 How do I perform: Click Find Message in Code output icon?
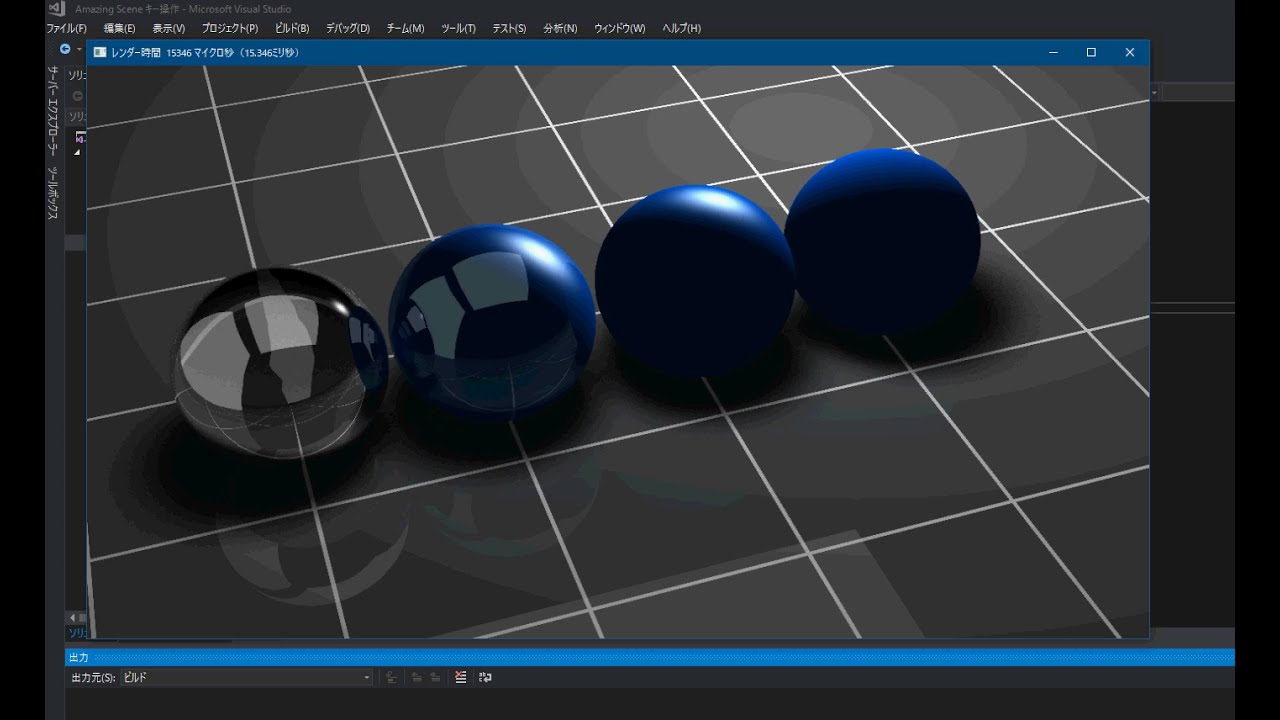(x=391, y=677)
